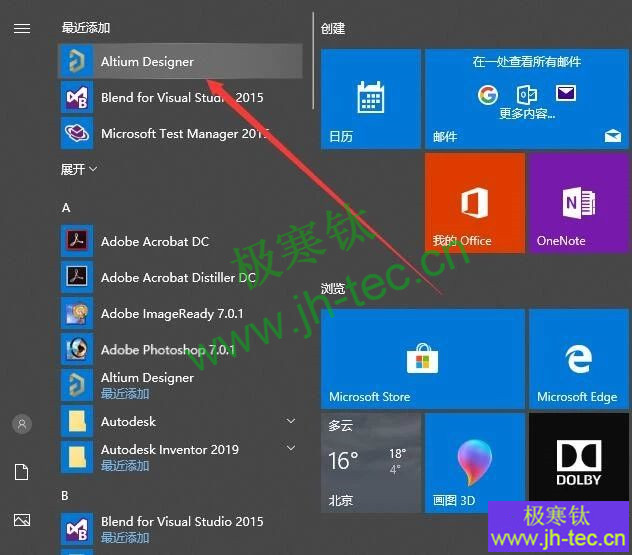Click the 浏览 tile group header
Viewport: 632px width, 555px height.
tap(333, 289)
